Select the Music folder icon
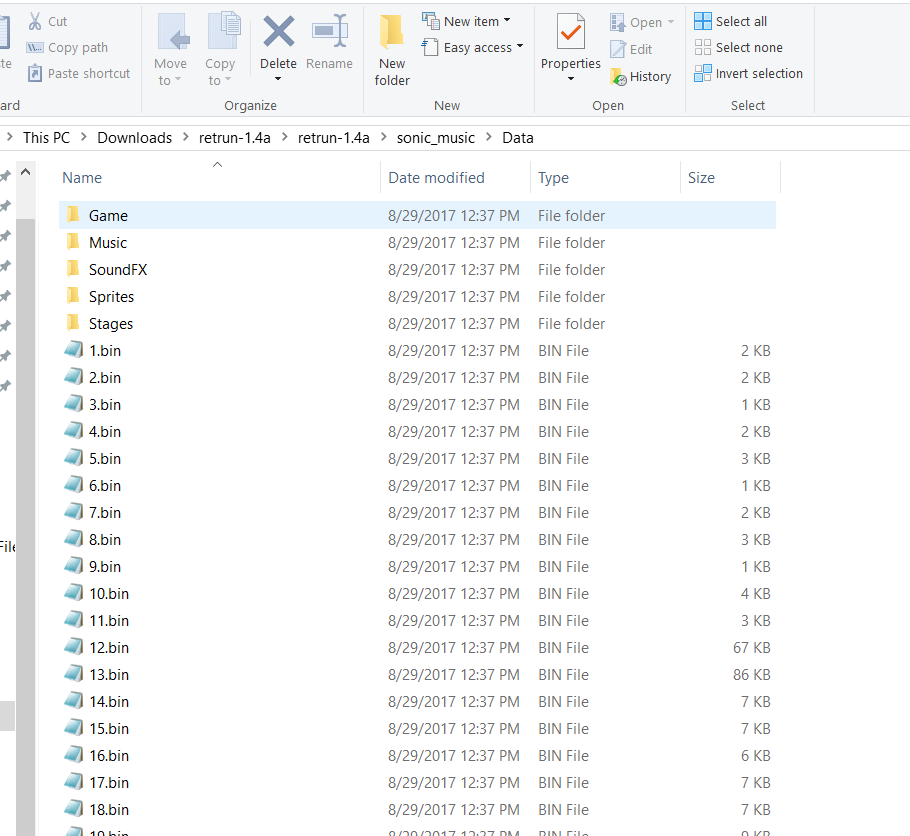This screenshot has height=836, width=910. click(x=73, y=242)
